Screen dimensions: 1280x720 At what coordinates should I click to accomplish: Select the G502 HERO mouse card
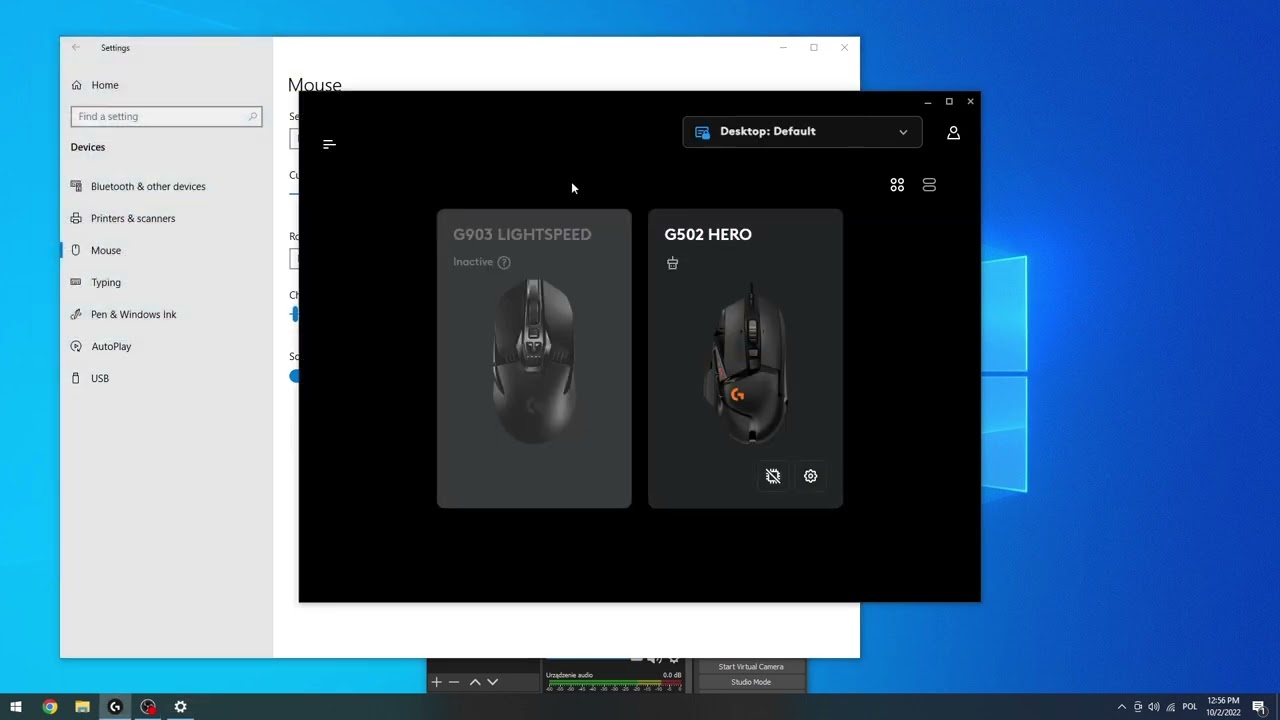coord(745,358)
